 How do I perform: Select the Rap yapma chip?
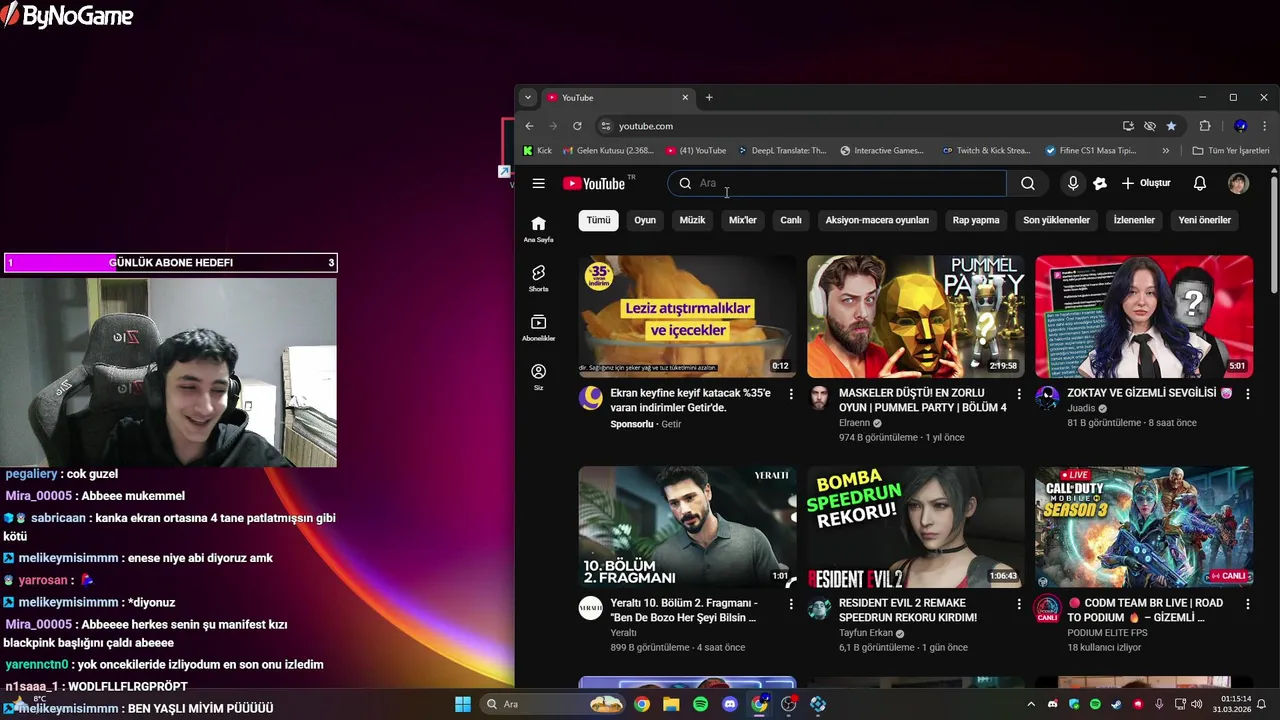(976, 220)
